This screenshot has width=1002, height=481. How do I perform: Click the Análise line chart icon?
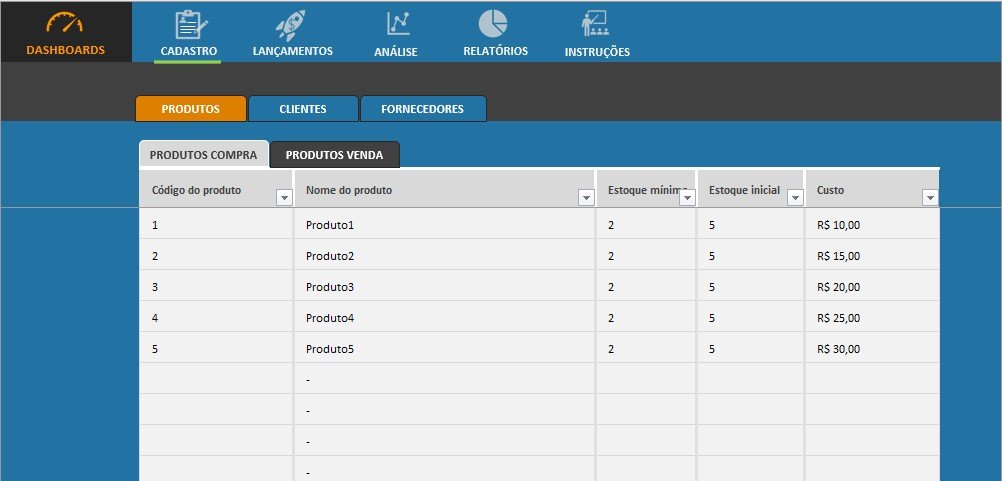click(397, 24)
